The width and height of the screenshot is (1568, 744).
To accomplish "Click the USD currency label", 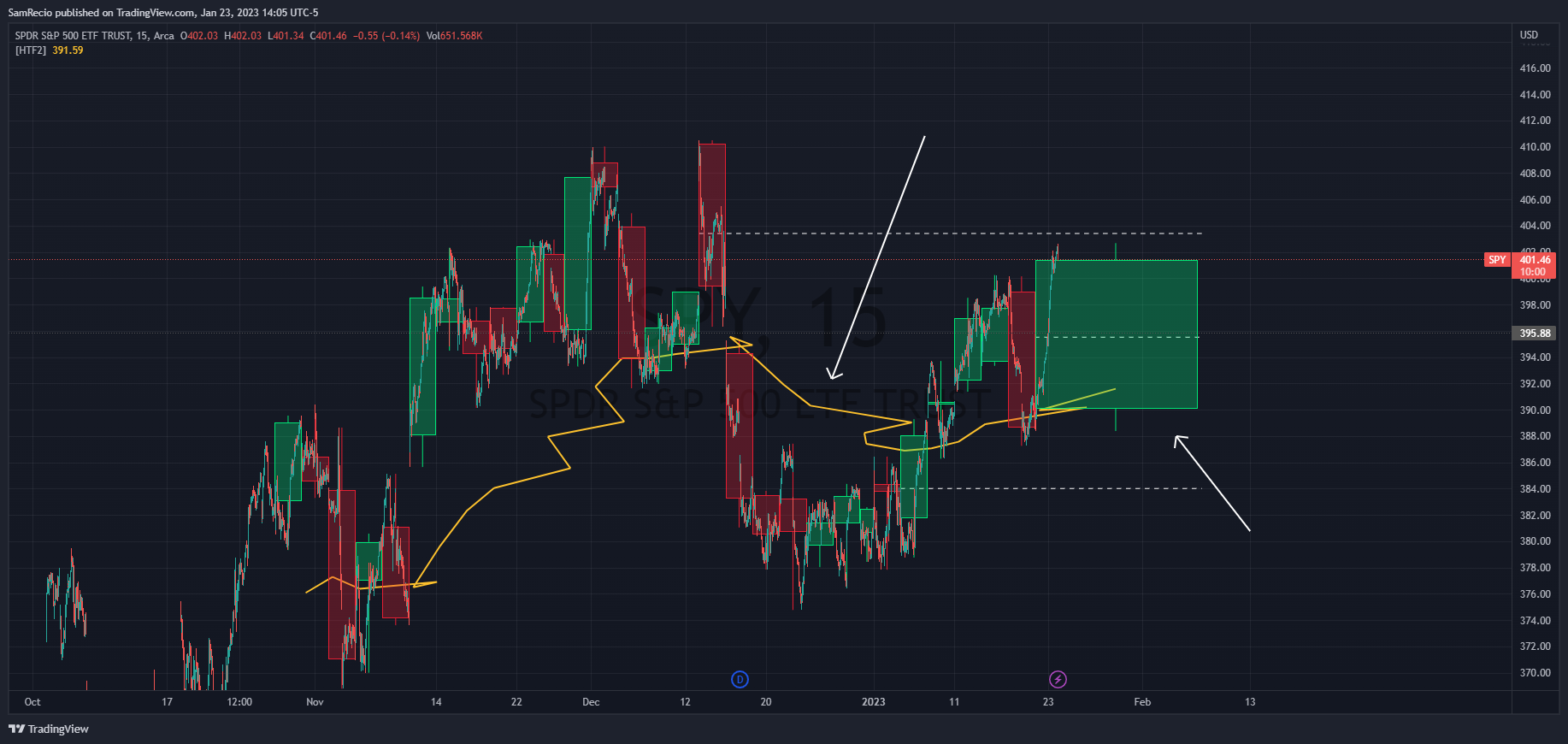I will pyautogui.click(x=1529, y=35).
